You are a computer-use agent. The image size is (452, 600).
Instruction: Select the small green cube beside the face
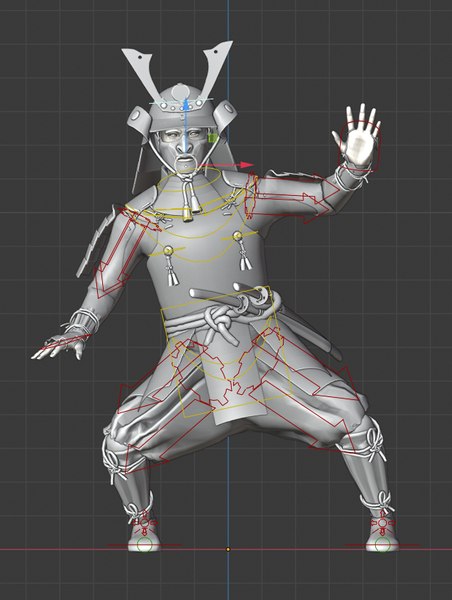pyautogui.click(x=213, y=137)
